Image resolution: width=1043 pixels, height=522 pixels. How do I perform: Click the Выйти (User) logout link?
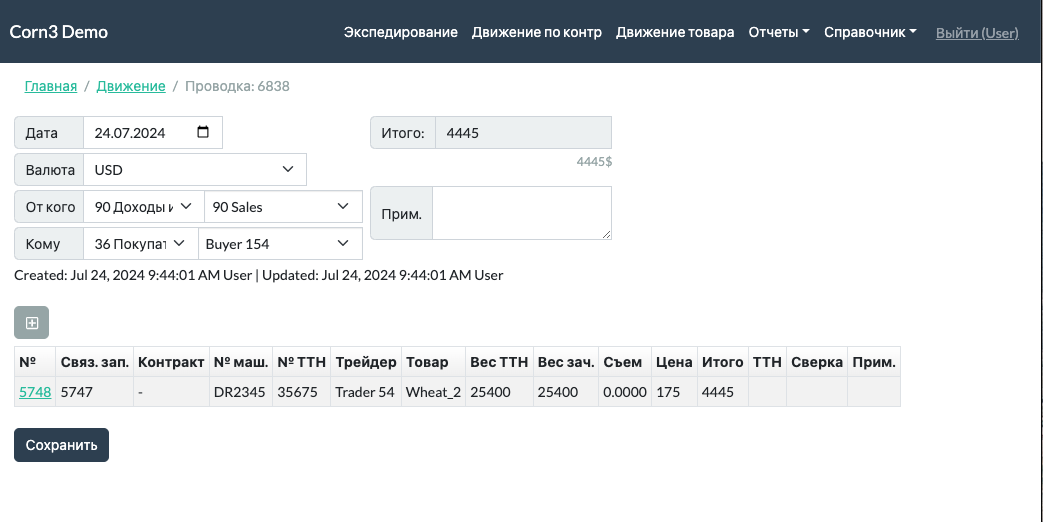pyautogui.click(x=976, y=33)
